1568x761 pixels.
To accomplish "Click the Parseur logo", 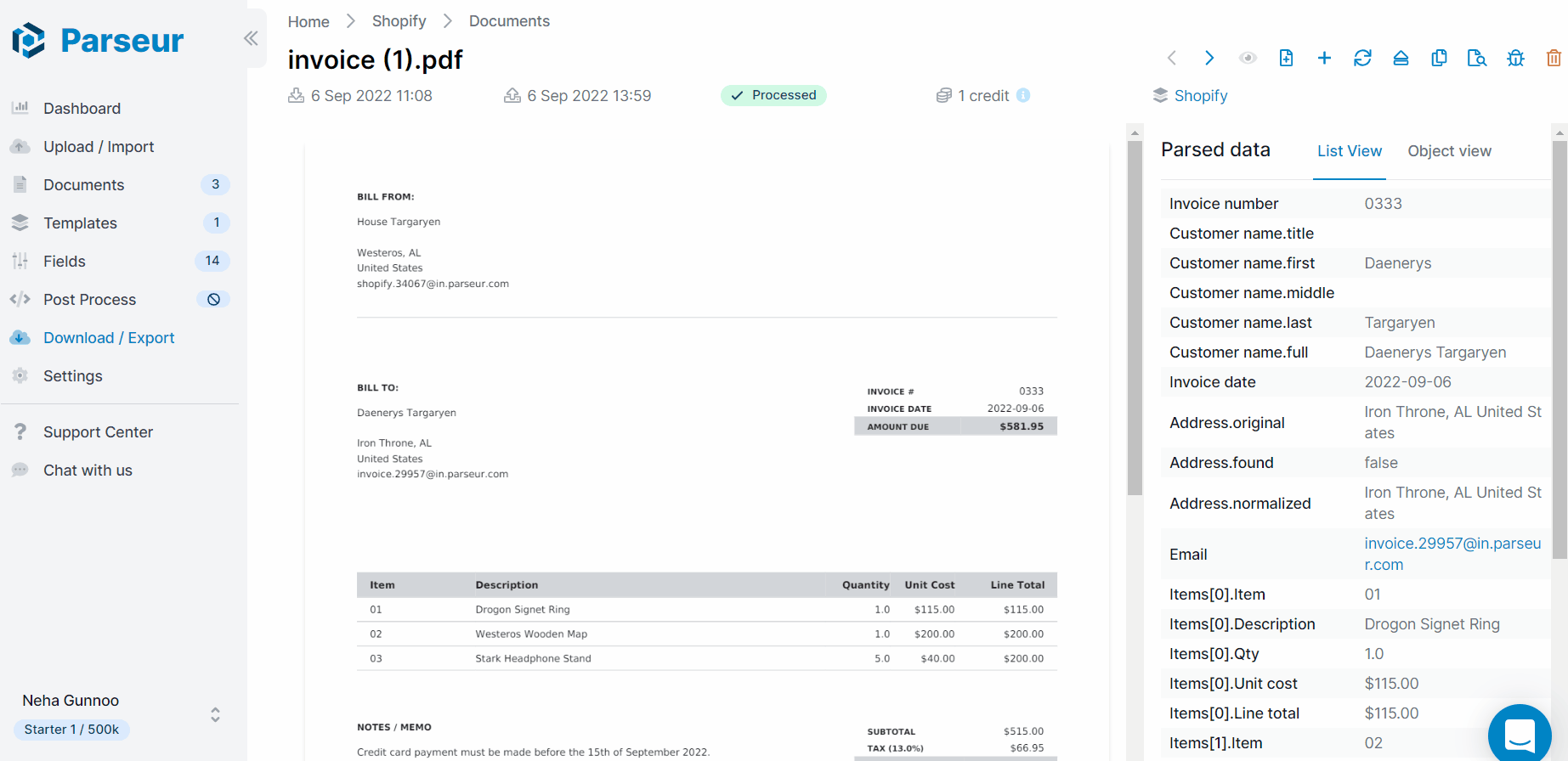I will pyautogui.click(x=98, y=40).
